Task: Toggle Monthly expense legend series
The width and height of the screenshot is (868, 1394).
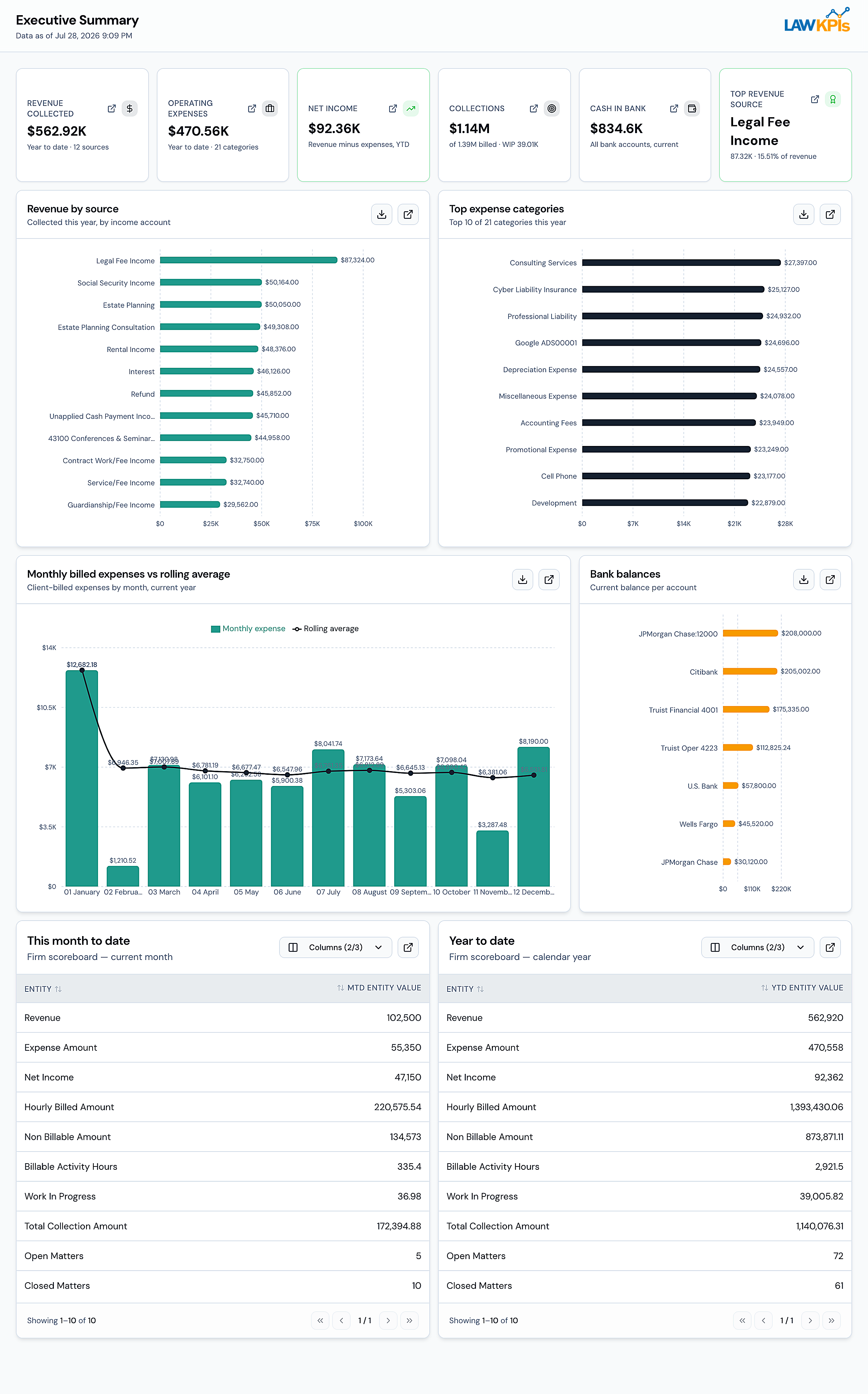Action: pyautogui.click(x=248, y=629)
